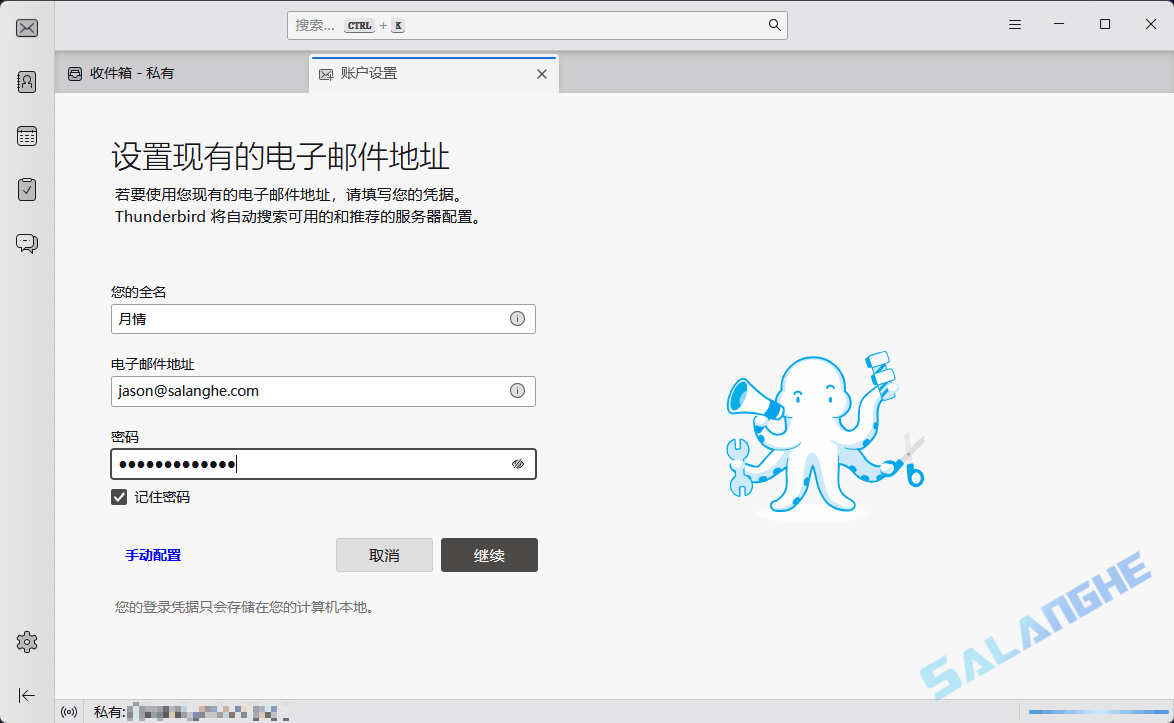Open the application hamburger menu
This screenshot has width=1174, height=723.
[1014, 24]
